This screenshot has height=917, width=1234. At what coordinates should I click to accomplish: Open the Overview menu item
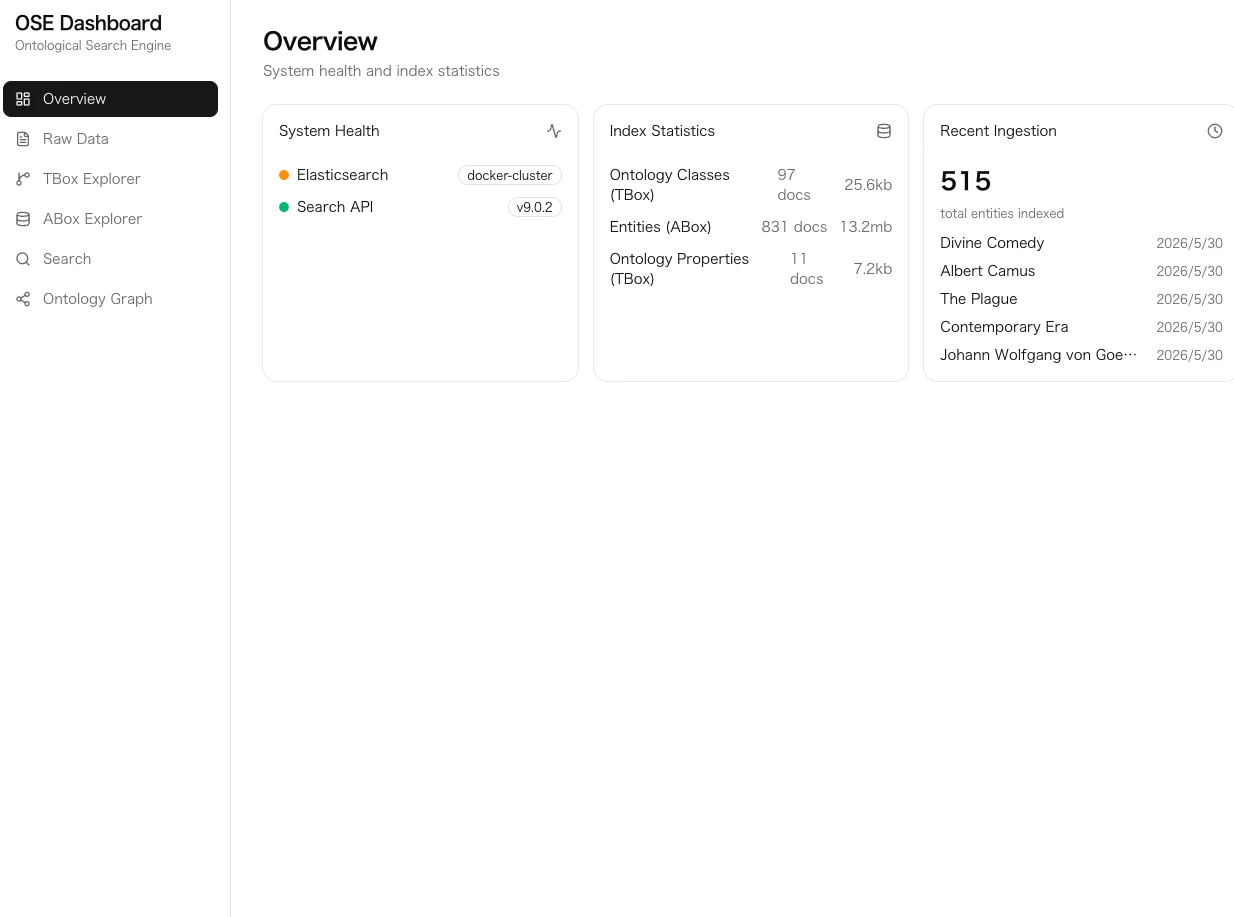(110, 99)
